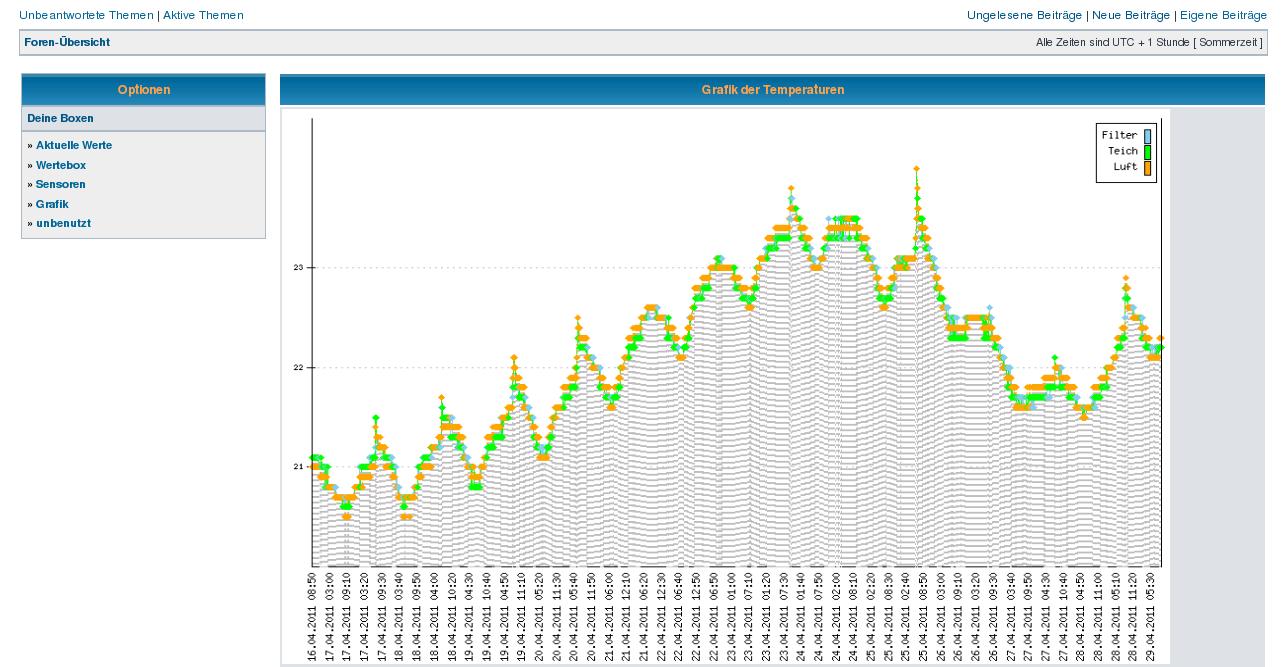Click the green Teich legend swatch

point(1147,151)
